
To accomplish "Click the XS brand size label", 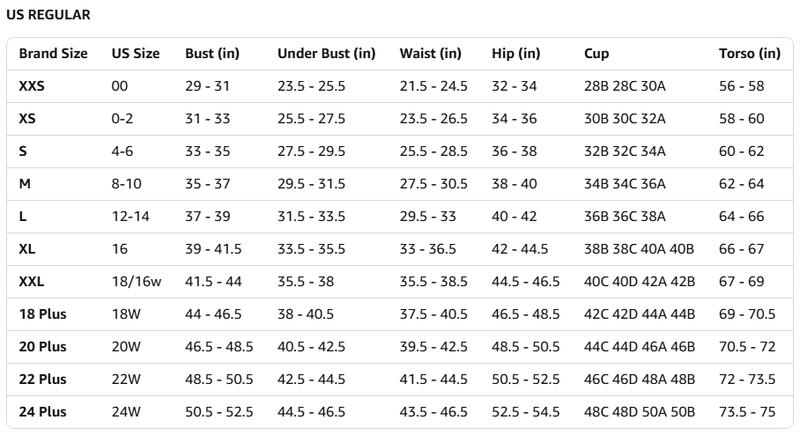I will click(27, 119).
